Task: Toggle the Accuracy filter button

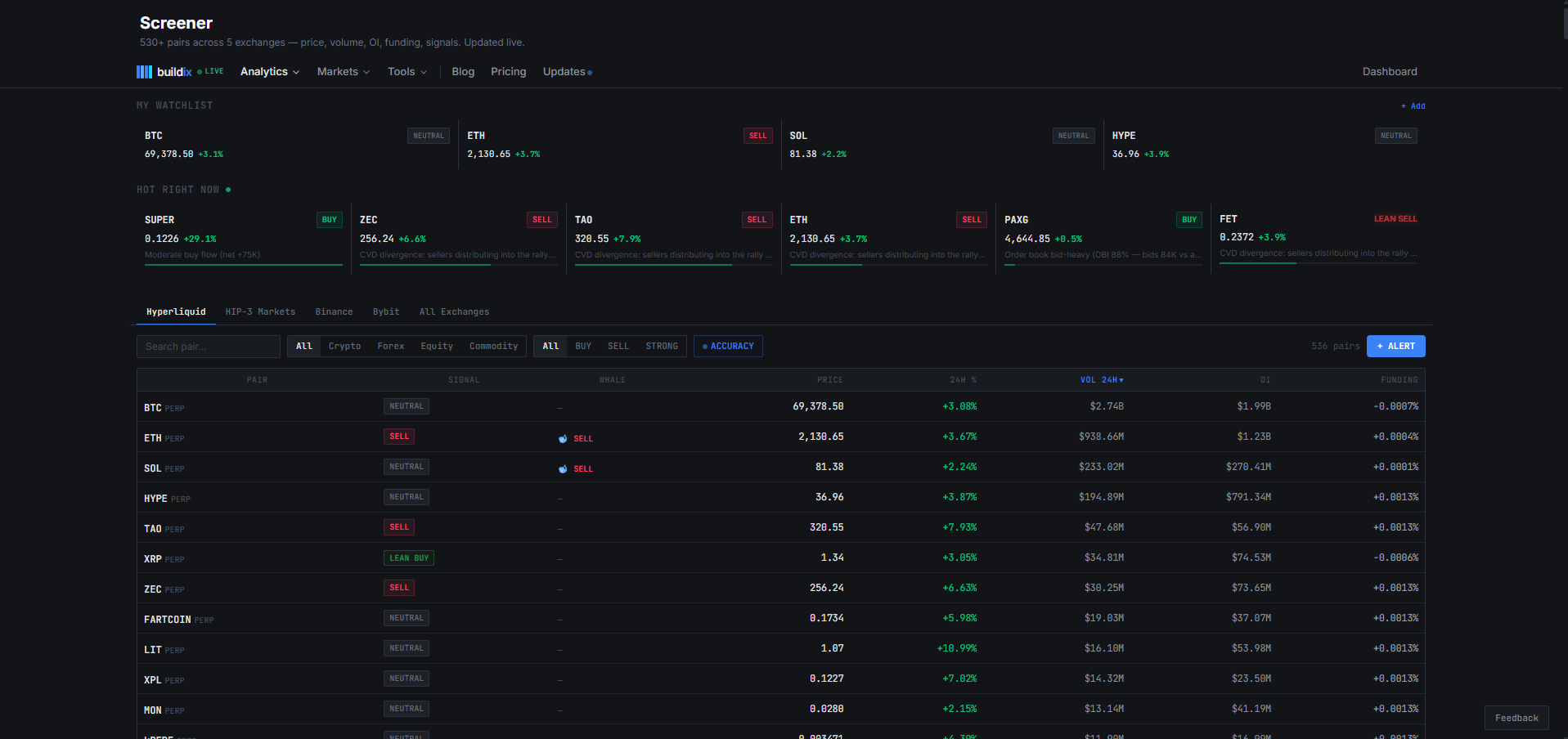Action: [728, 347]
